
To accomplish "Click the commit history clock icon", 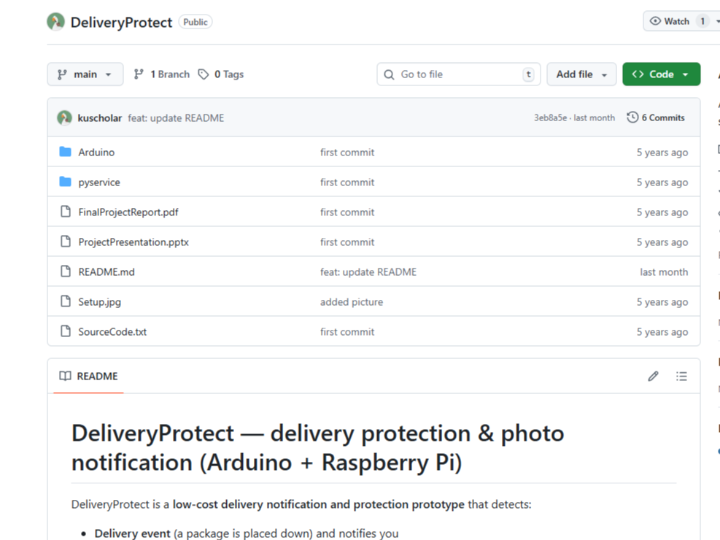I will coord(632,118).
